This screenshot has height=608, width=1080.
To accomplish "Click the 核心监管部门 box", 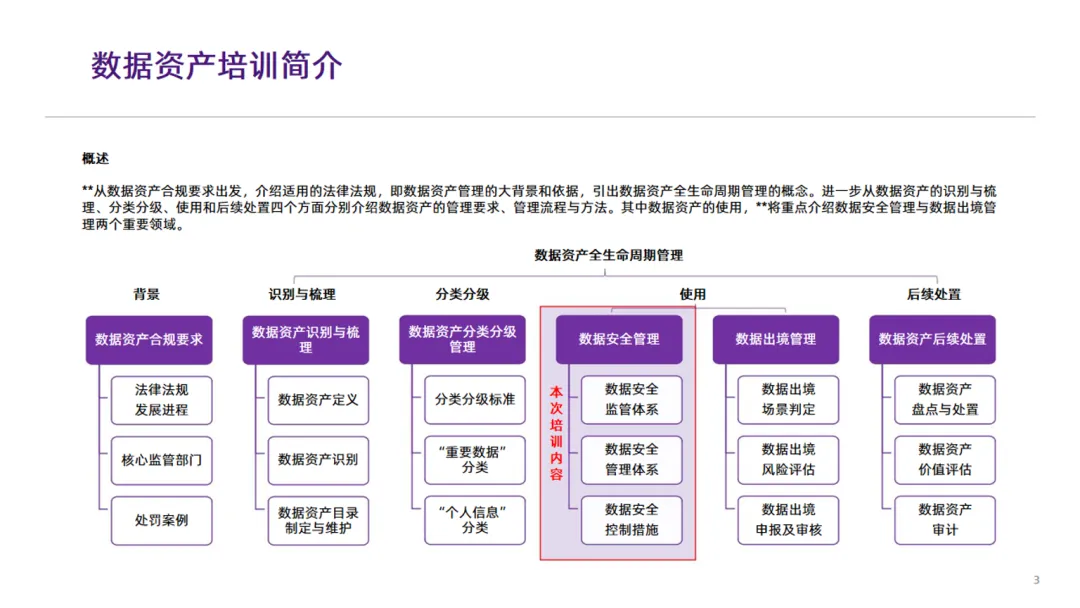I will [x=161, y=460].
